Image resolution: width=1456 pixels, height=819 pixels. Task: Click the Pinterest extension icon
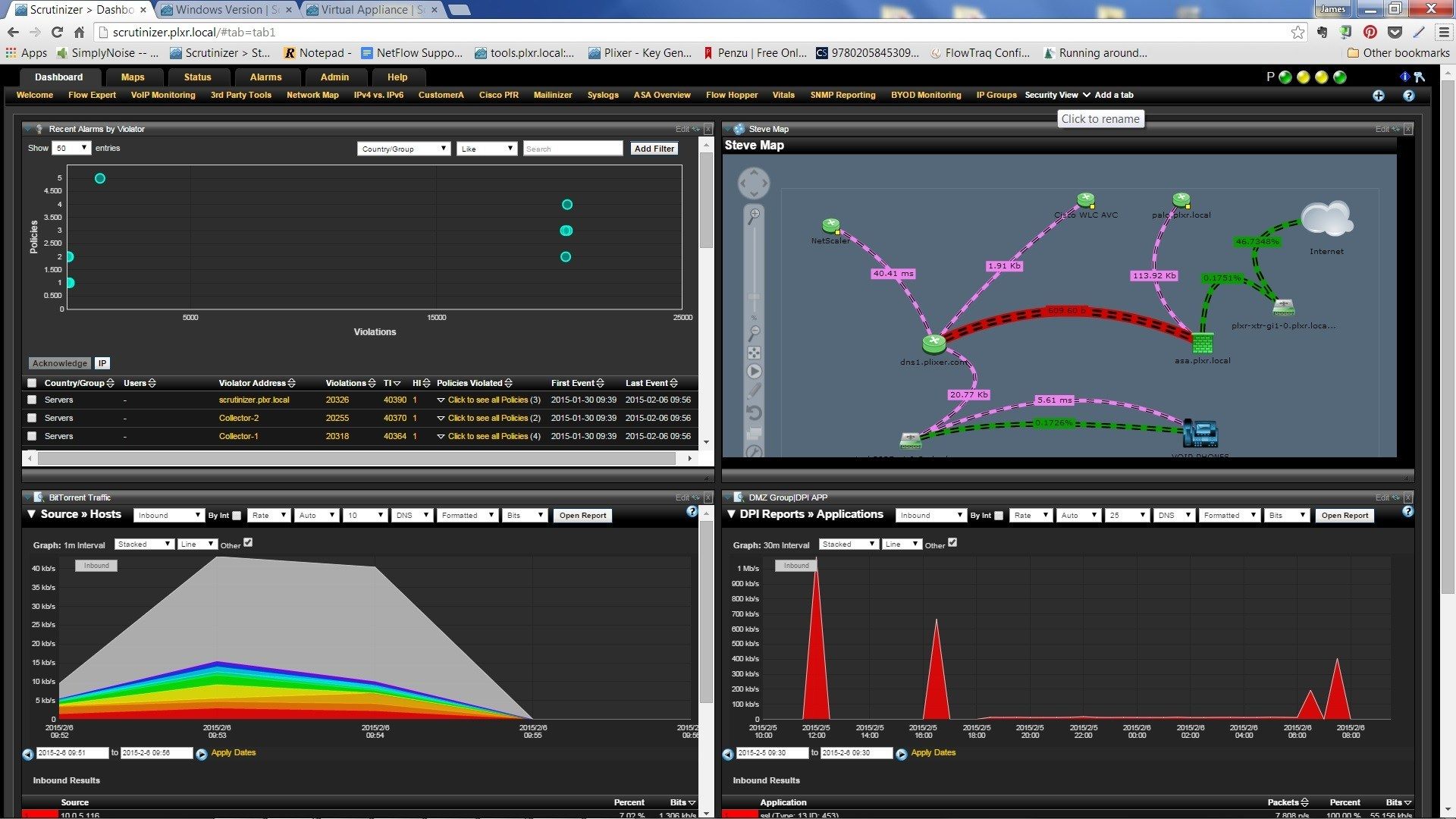click(1370, 32)
